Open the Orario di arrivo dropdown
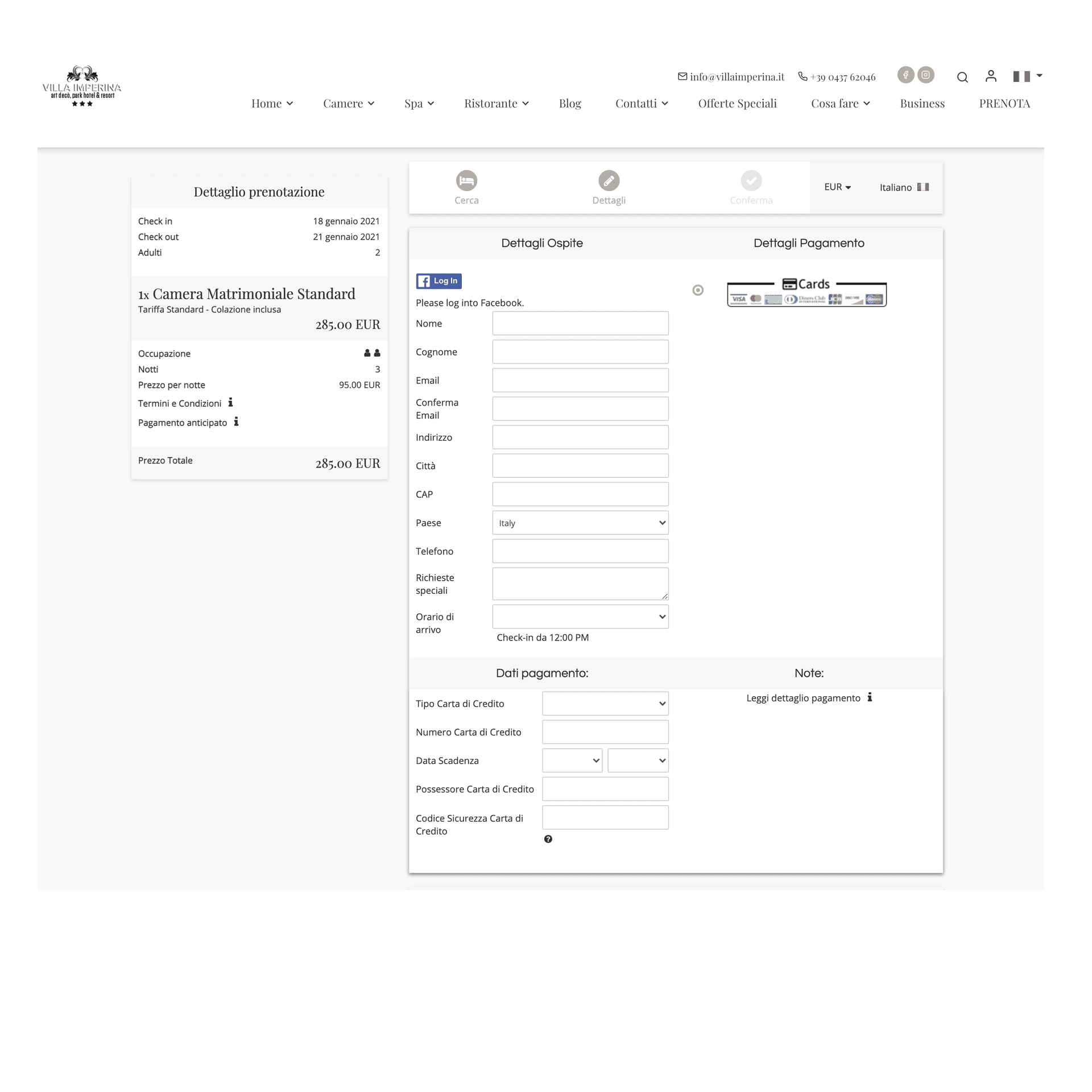Screen dimensions: 1092x1092 [x=580, y=617]
